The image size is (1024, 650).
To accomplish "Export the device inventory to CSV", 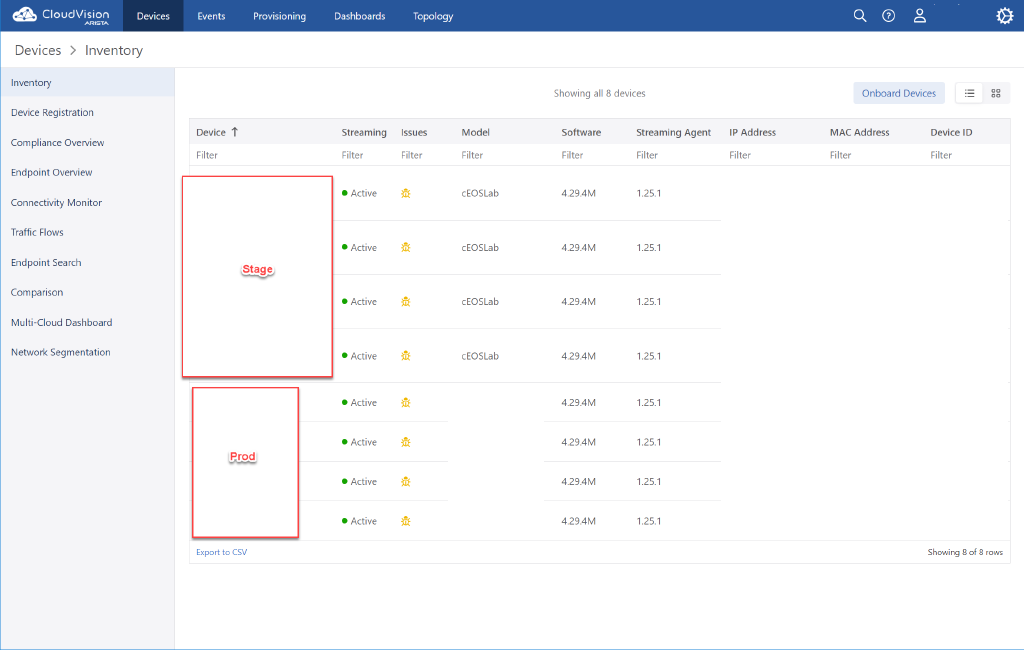I will (221, 551).
